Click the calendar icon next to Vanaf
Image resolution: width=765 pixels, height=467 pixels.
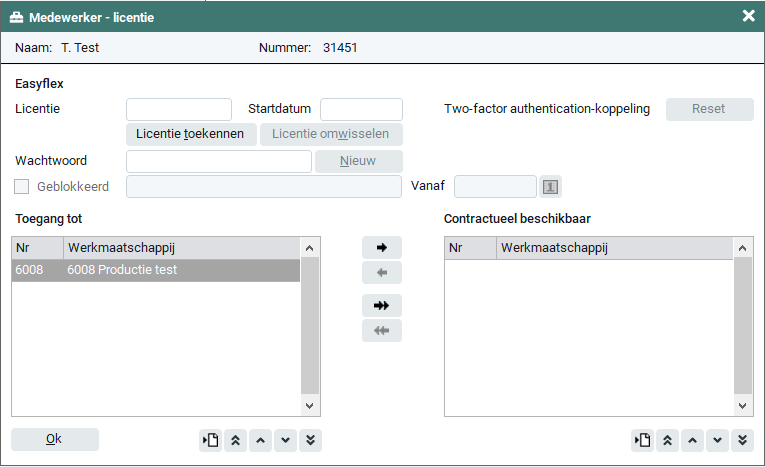point(551,187)
